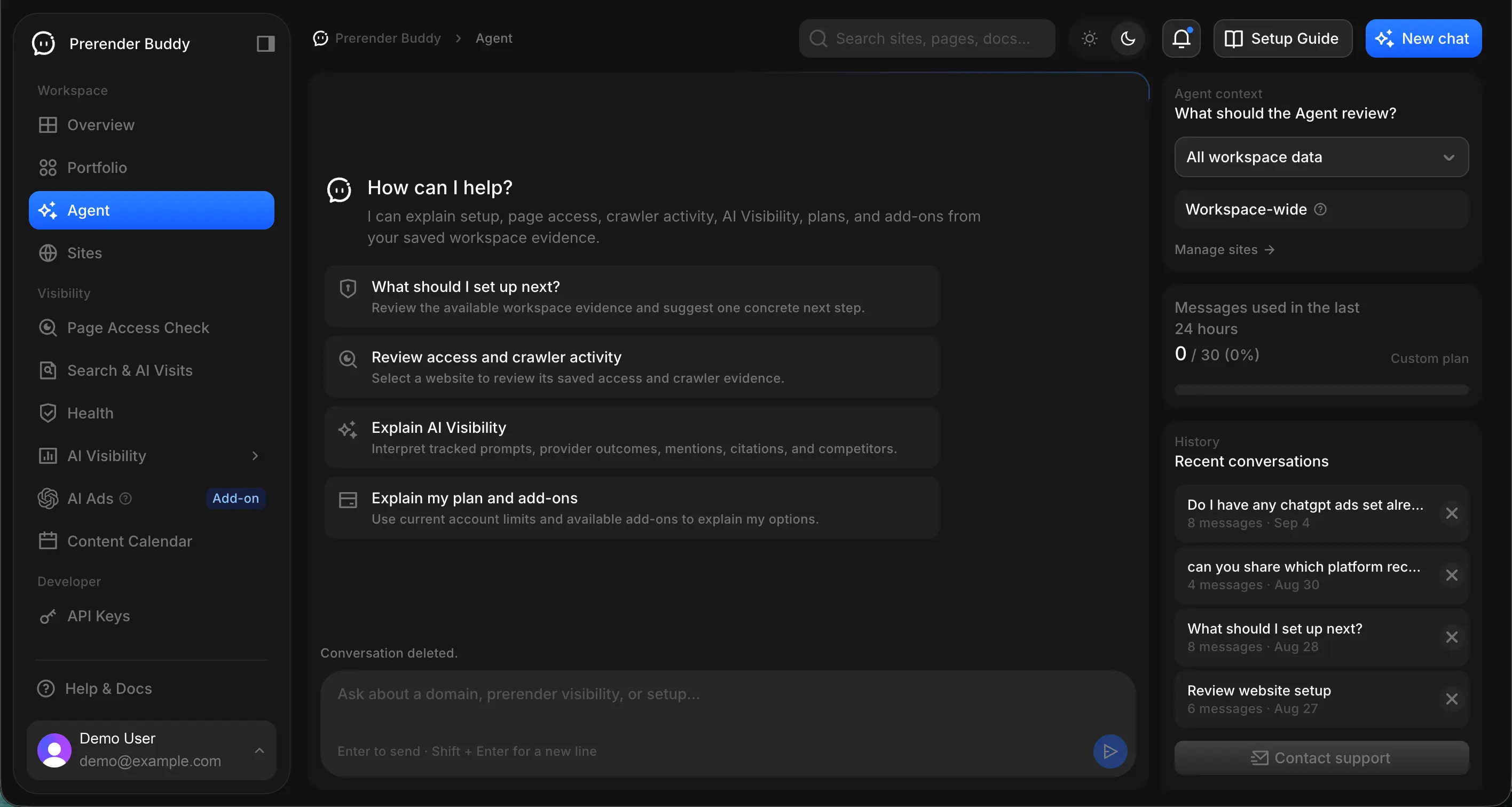Open Sites in the sidebar
Image resolution: width=1512 pixels, height=807 pixels.
152,253
